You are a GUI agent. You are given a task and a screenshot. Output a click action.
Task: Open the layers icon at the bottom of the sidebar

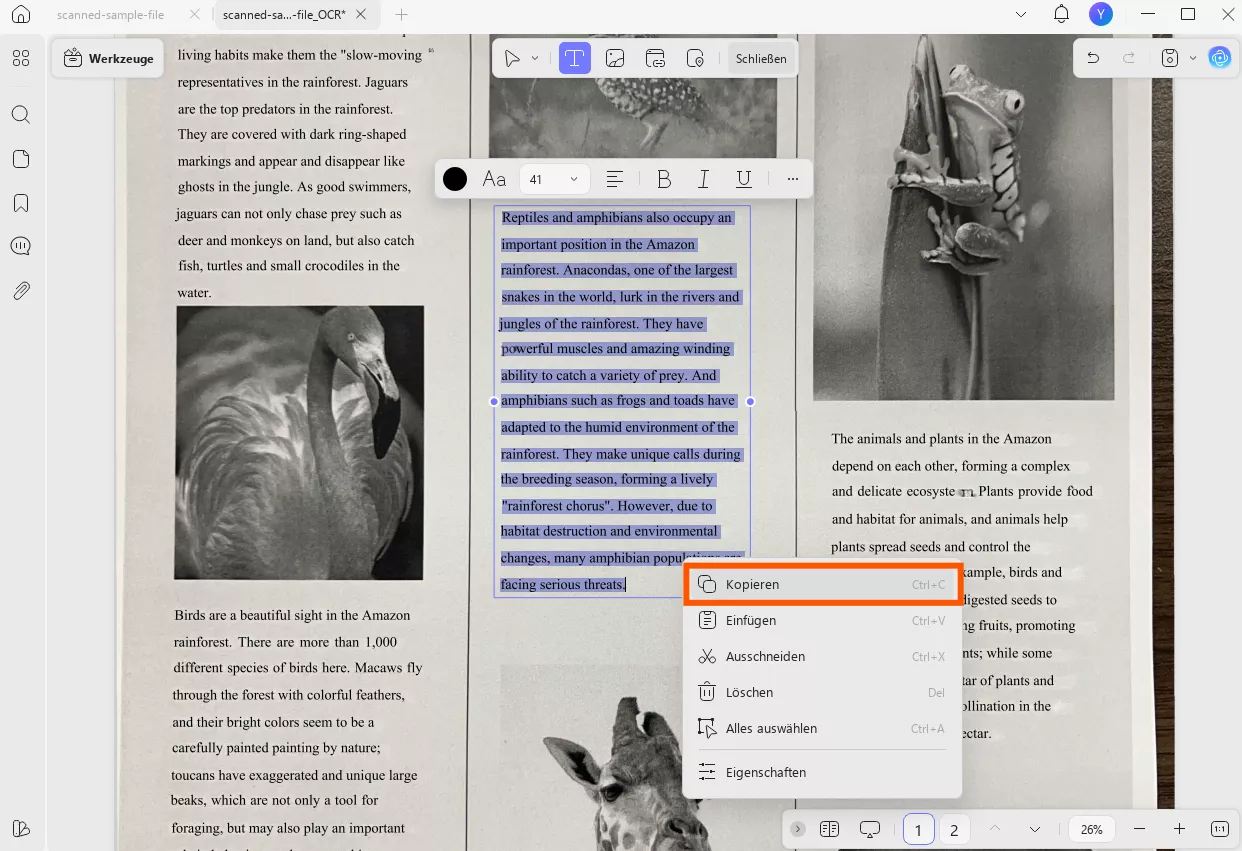pyautogui.click(x=21, y=828)
